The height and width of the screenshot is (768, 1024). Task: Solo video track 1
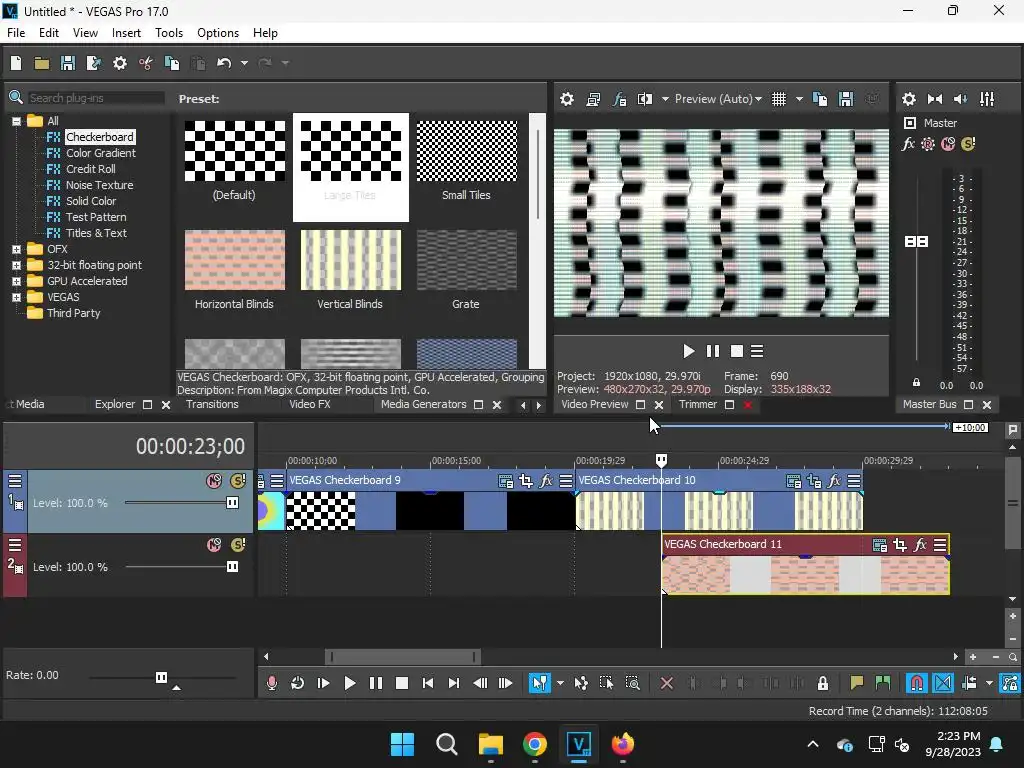click(x=238, y=481)
